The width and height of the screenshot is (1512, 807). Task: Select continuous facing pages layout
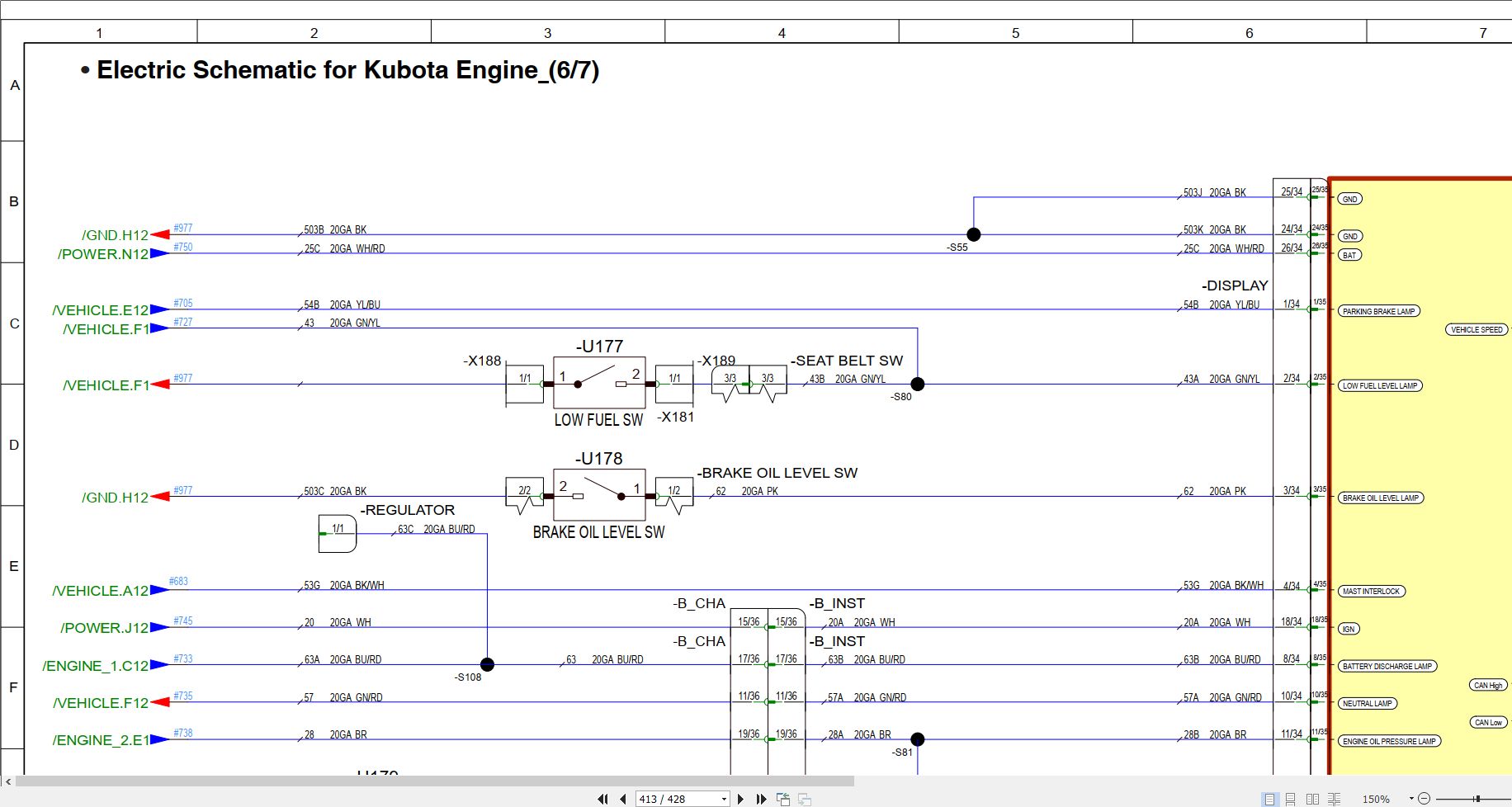[1334, 799]
